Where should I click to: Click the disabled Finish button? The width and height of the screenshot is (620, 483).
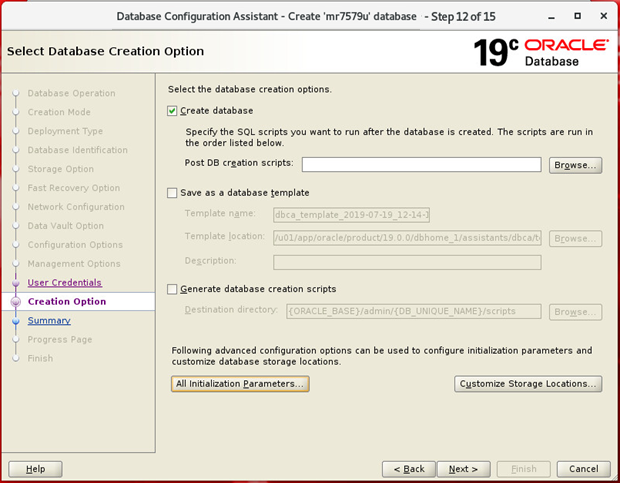[524, 469]
